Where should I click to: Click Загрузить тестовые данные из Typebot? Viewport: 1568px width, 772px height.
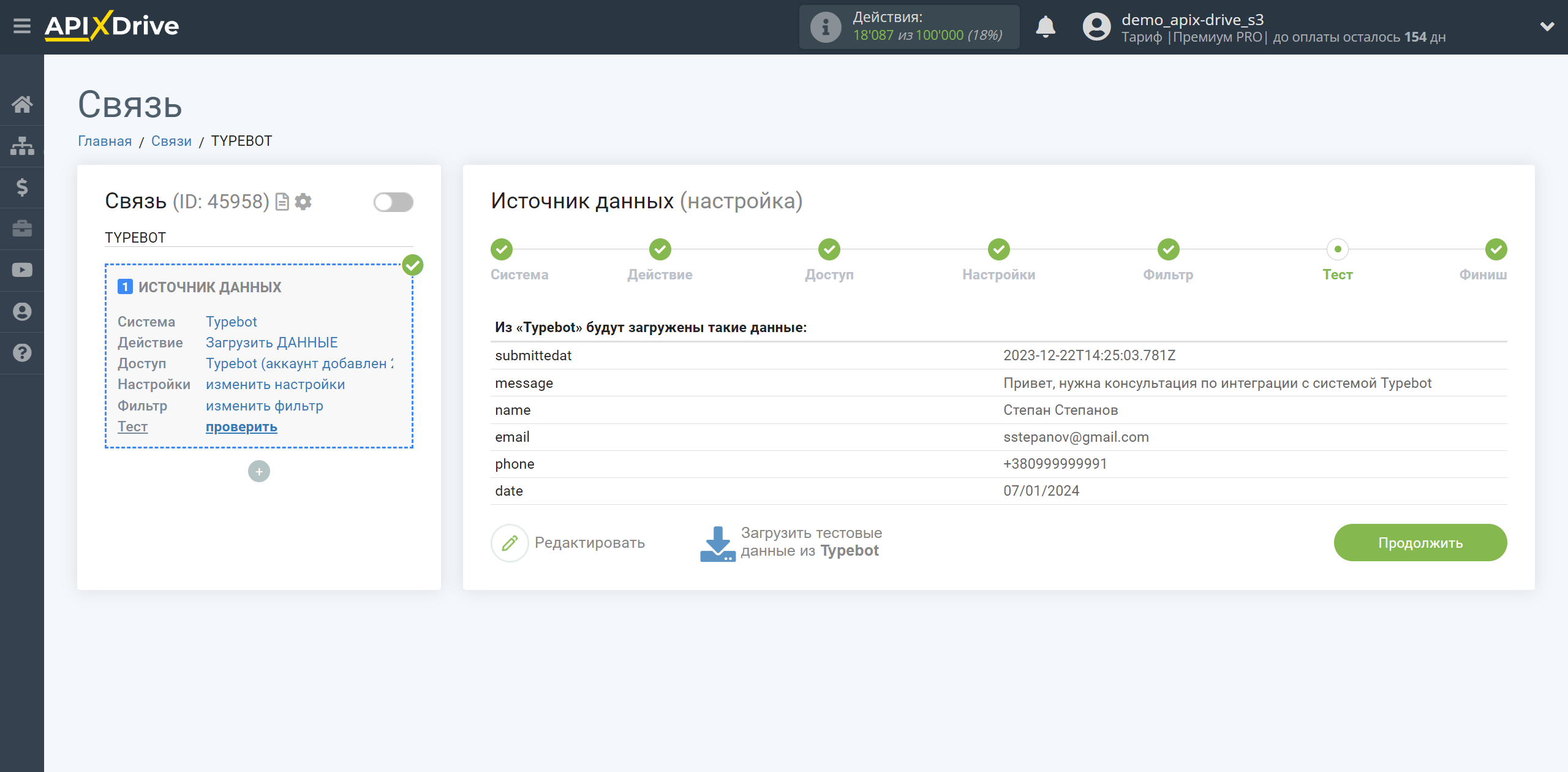(811, 542)
